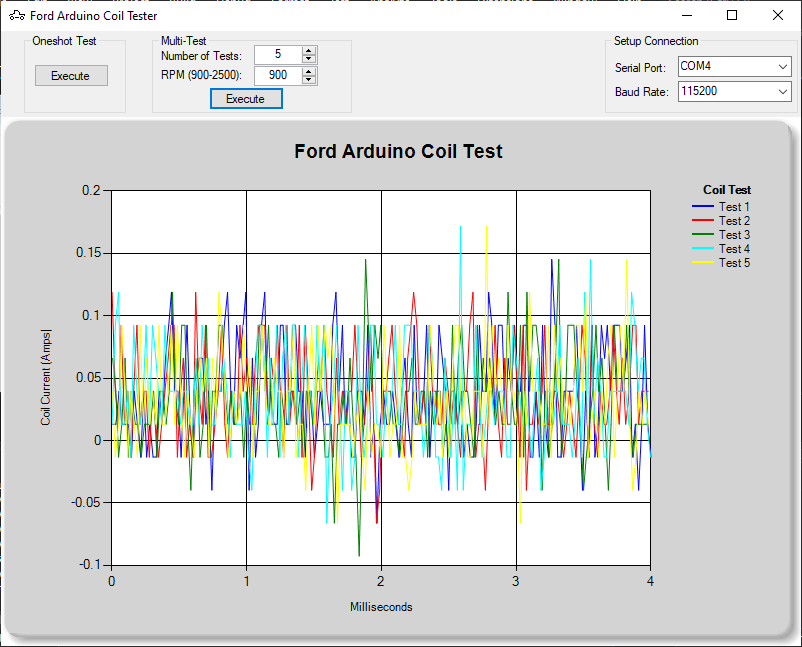The image size is (802, 647).
Task: Maximize the Coil Tester window
Action: (732, 16)
